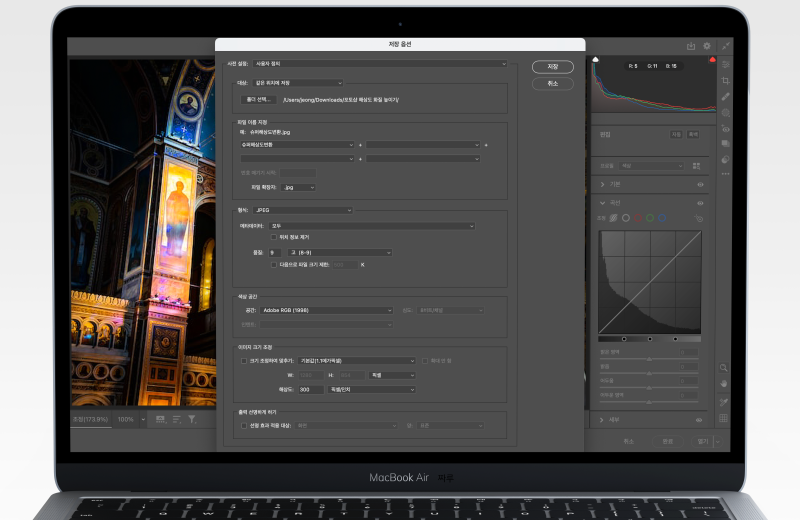Click the Save button in dialog
The width and height of the screenshot is (800, 520).
[x=553, y=67]
